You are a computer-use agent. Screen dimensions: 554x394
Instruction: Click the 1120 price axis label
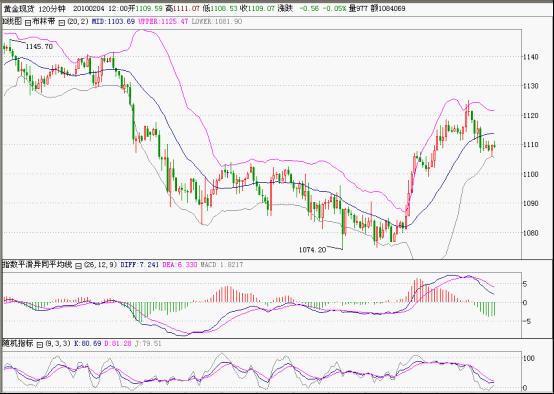tap(531, 116)
